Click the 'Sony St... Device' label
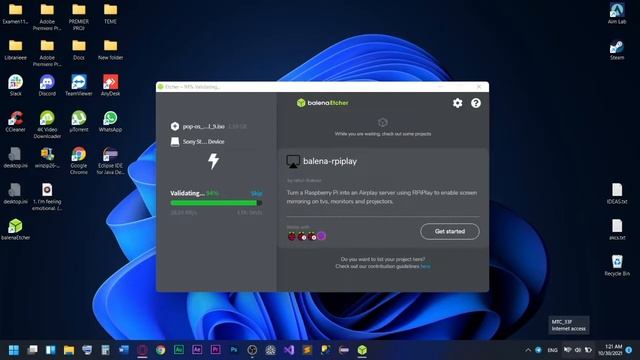Viewport: 640px width, 360px height. coord(203,142)
